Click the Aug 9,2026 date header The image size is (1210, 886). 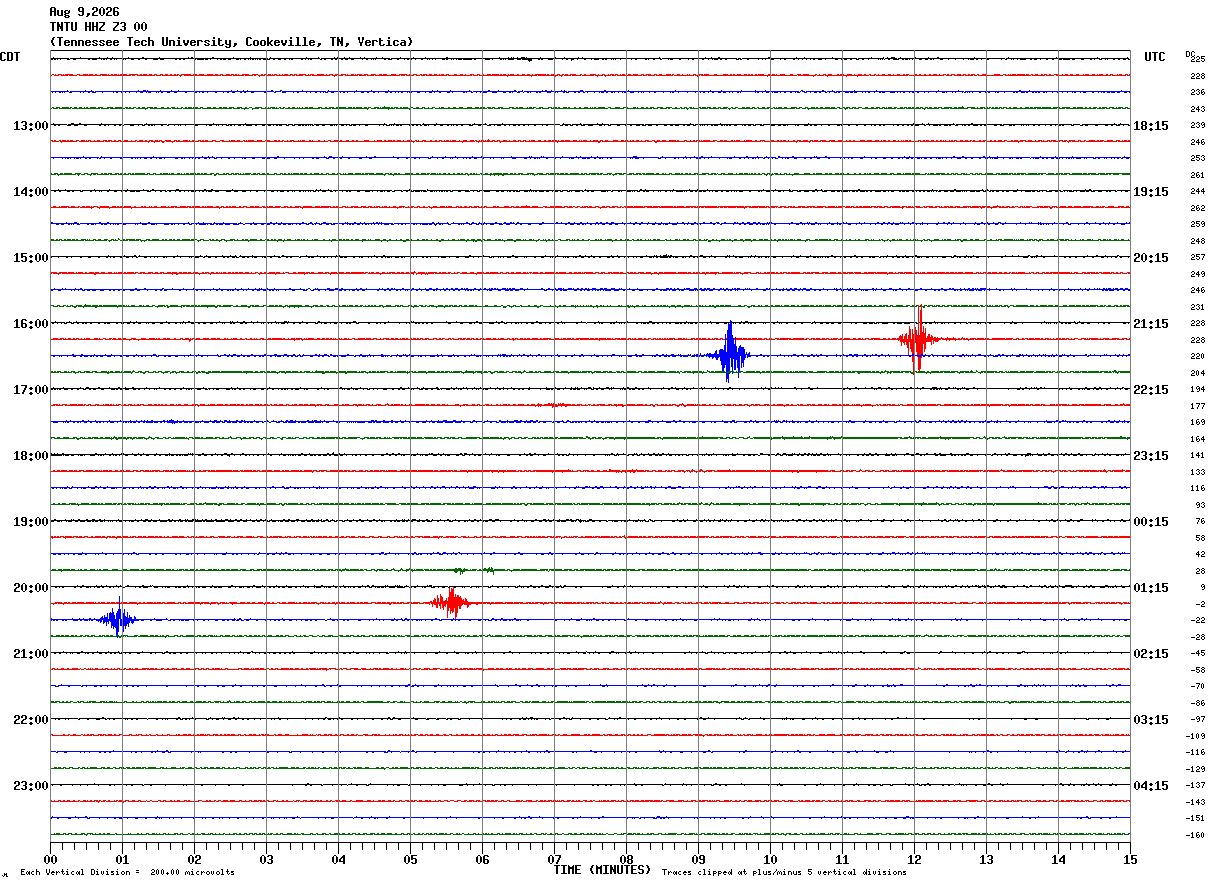(84, 12)
